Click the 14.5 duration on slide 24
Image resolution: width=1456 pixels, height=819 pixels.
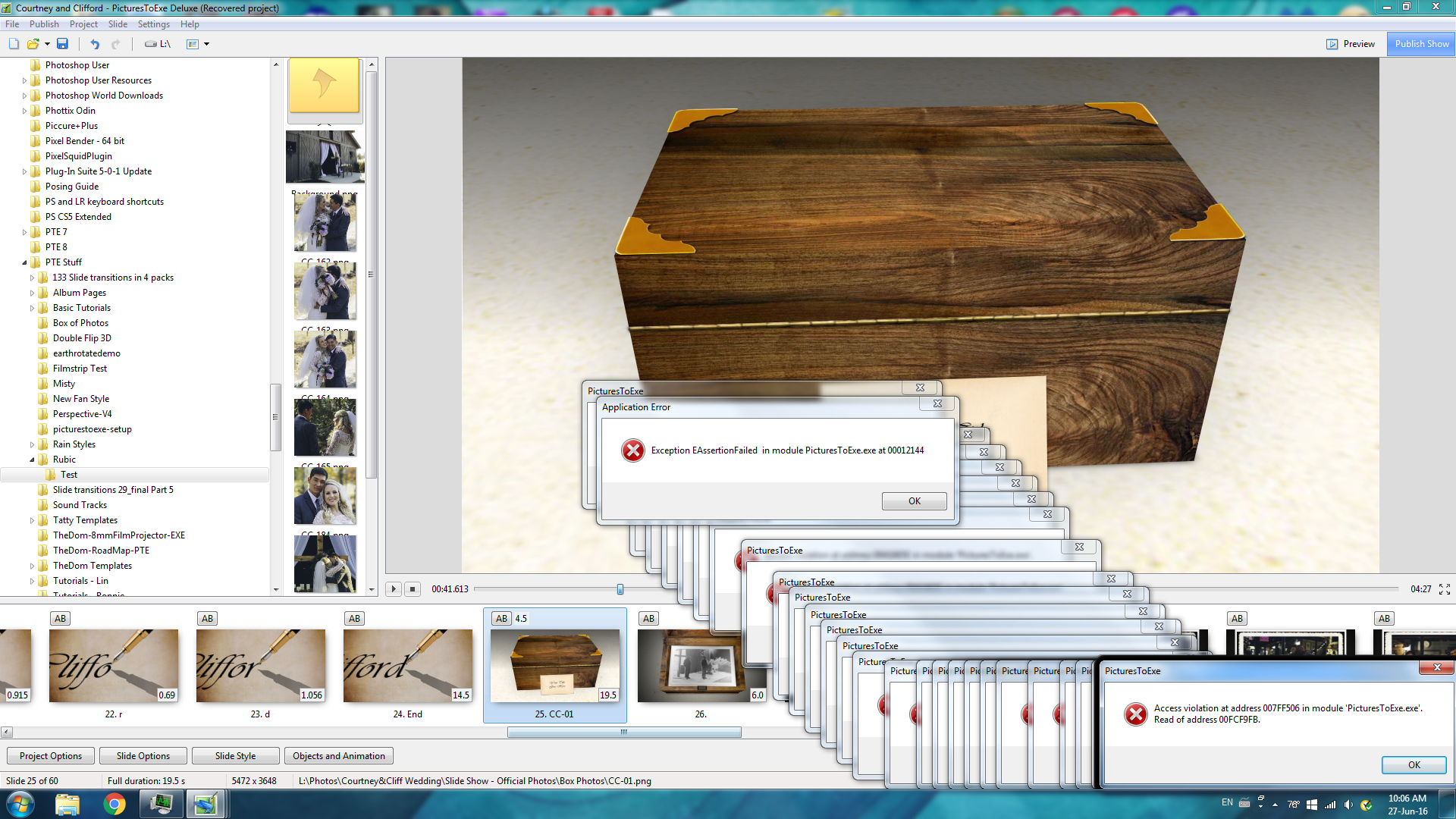[x=461, y=695]
